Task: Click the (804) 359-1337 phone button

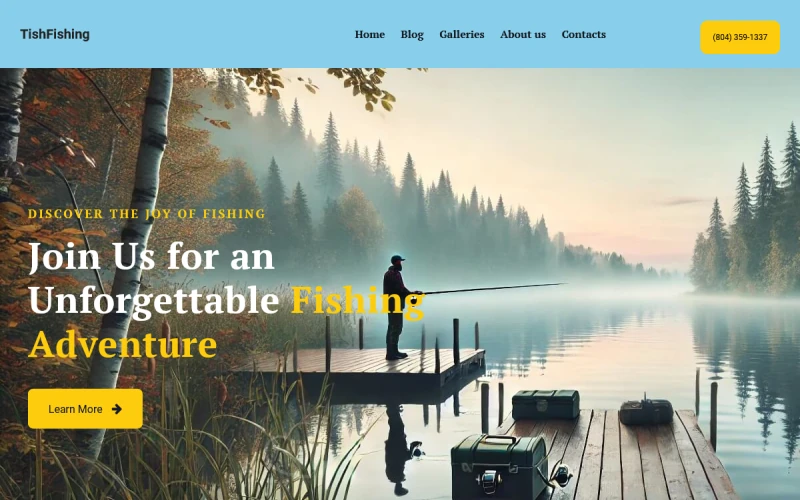Action: (740, 37)
